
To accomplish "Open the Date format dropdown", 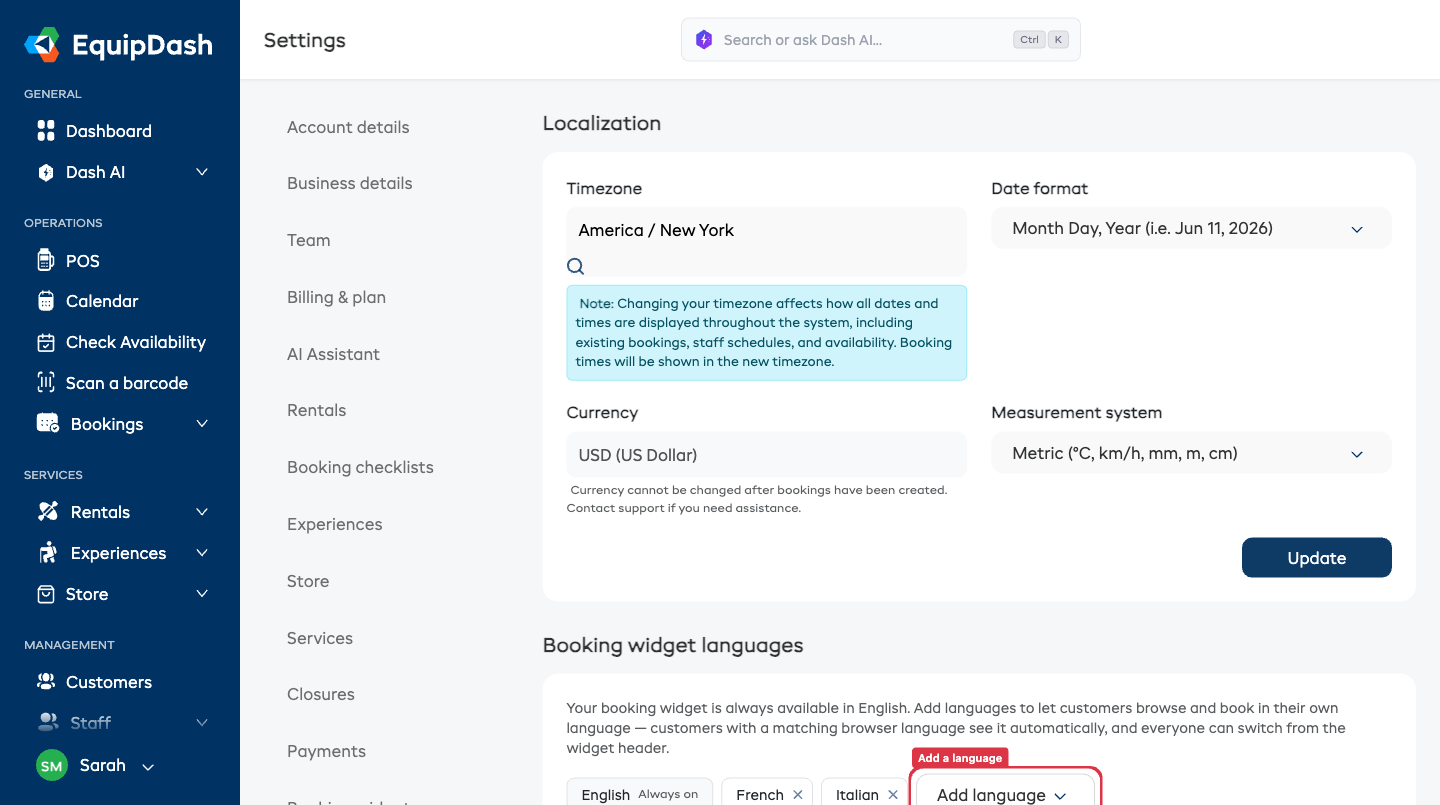I will click(x=1191, y=228).
